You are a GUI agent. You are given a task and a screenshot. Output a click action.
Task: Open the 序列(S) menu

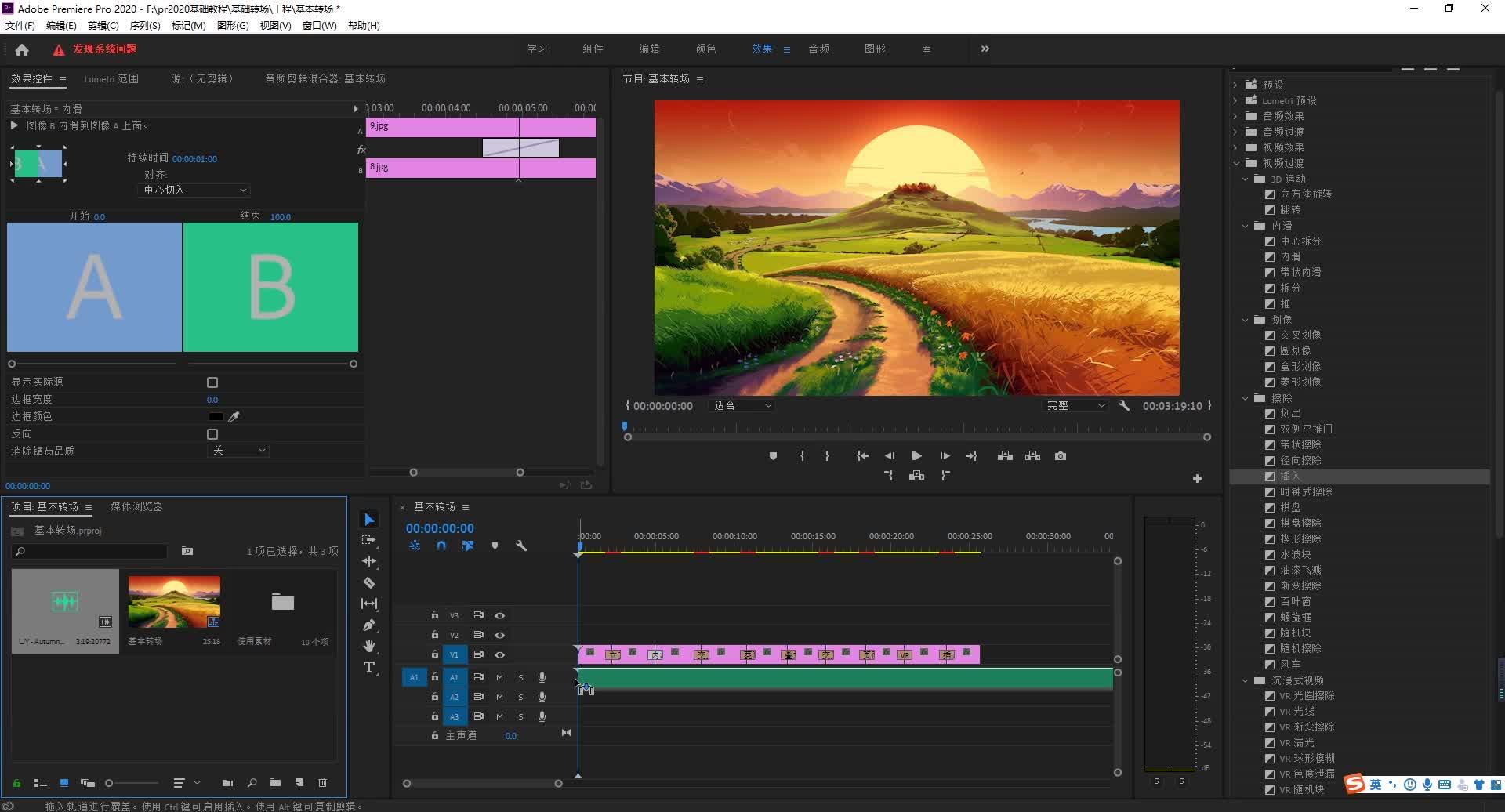coord(144,26)
